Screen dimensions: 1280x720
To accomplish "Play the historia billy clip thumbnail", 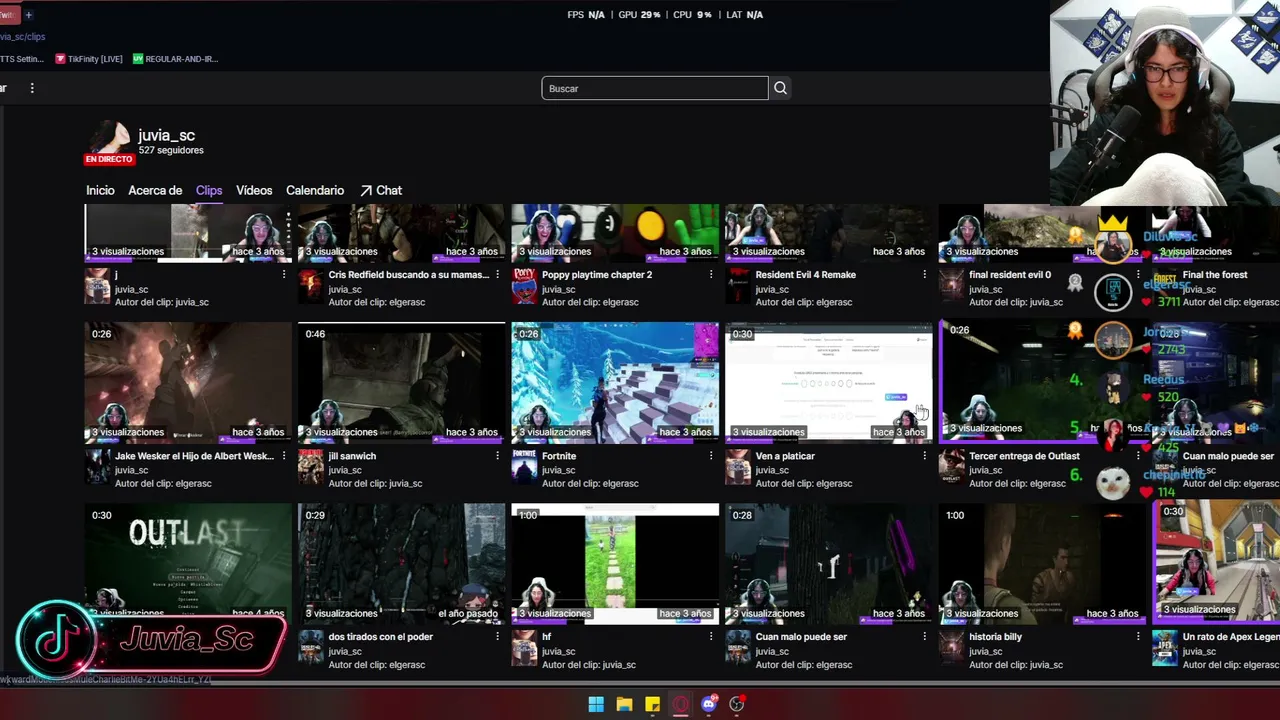I will coord(1042,563).
